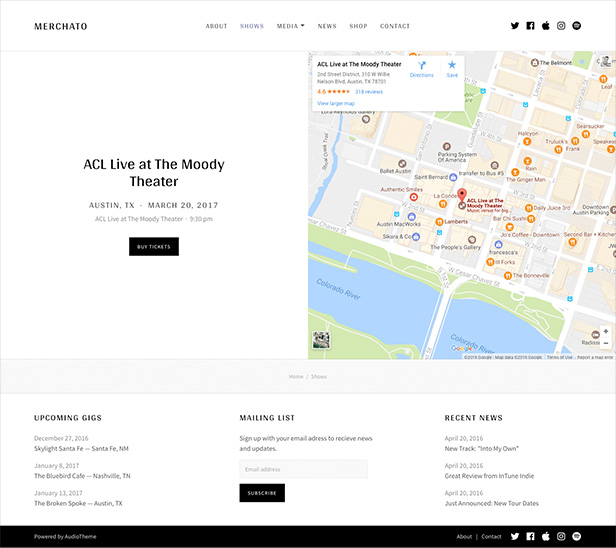This screenshot has width=616, height=548.
Task: Click The People's Gallery map marker
Action: click(x=472, y=240)
